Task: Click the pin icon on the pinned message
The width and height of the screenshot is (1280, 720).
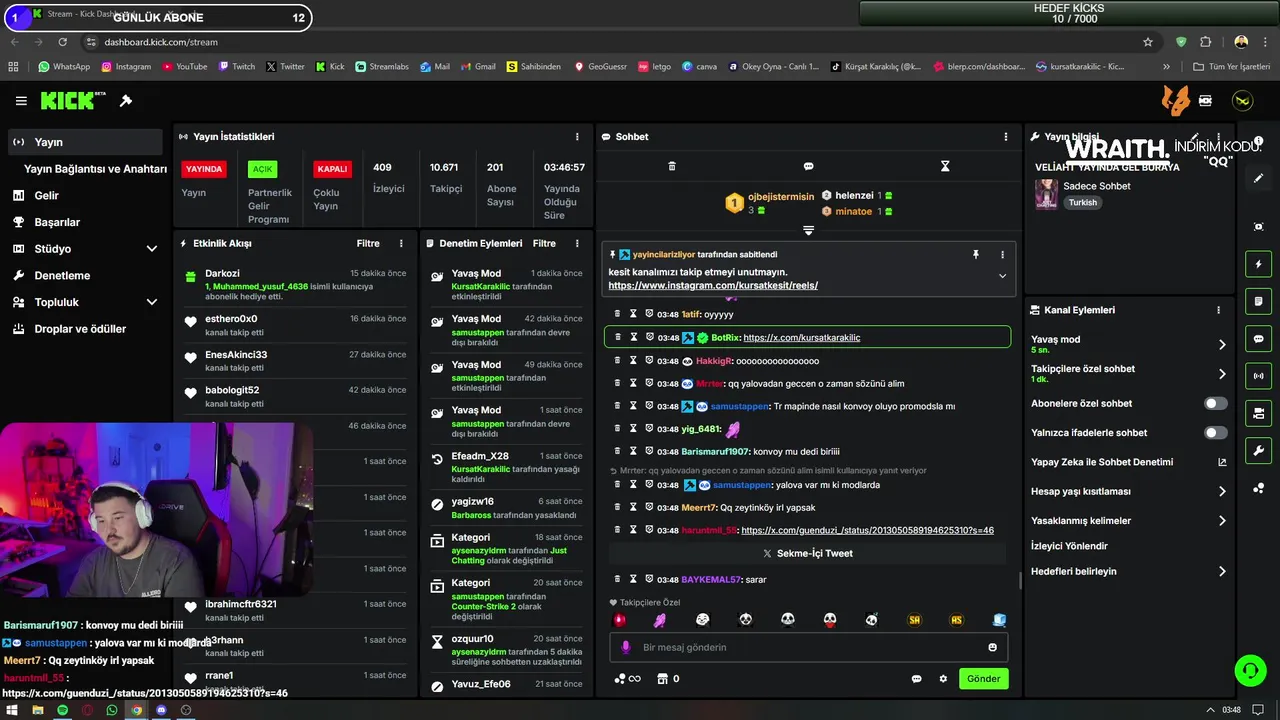Action: click(x=976, y=255)
